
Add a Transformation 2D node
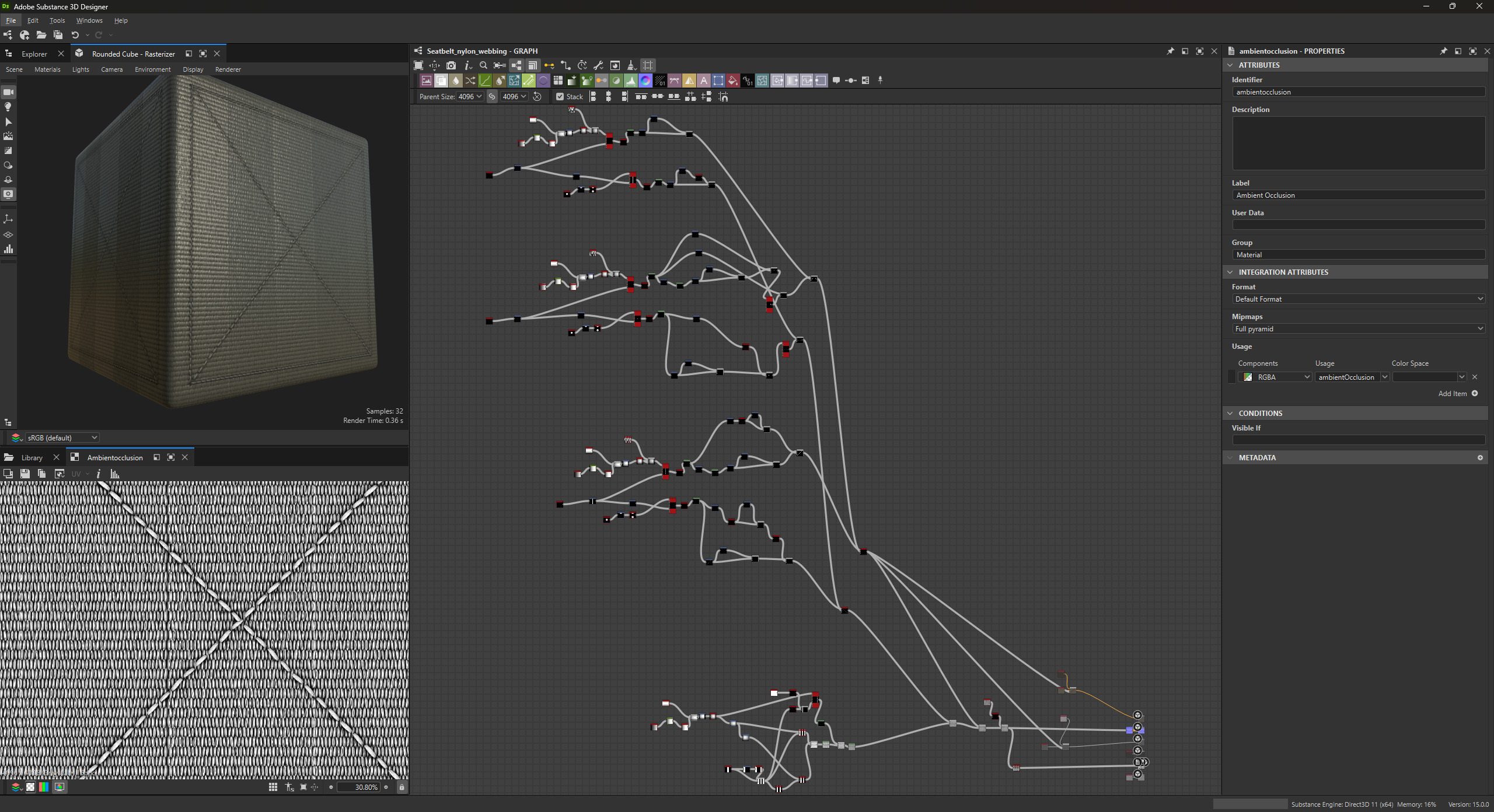(718, 80)
